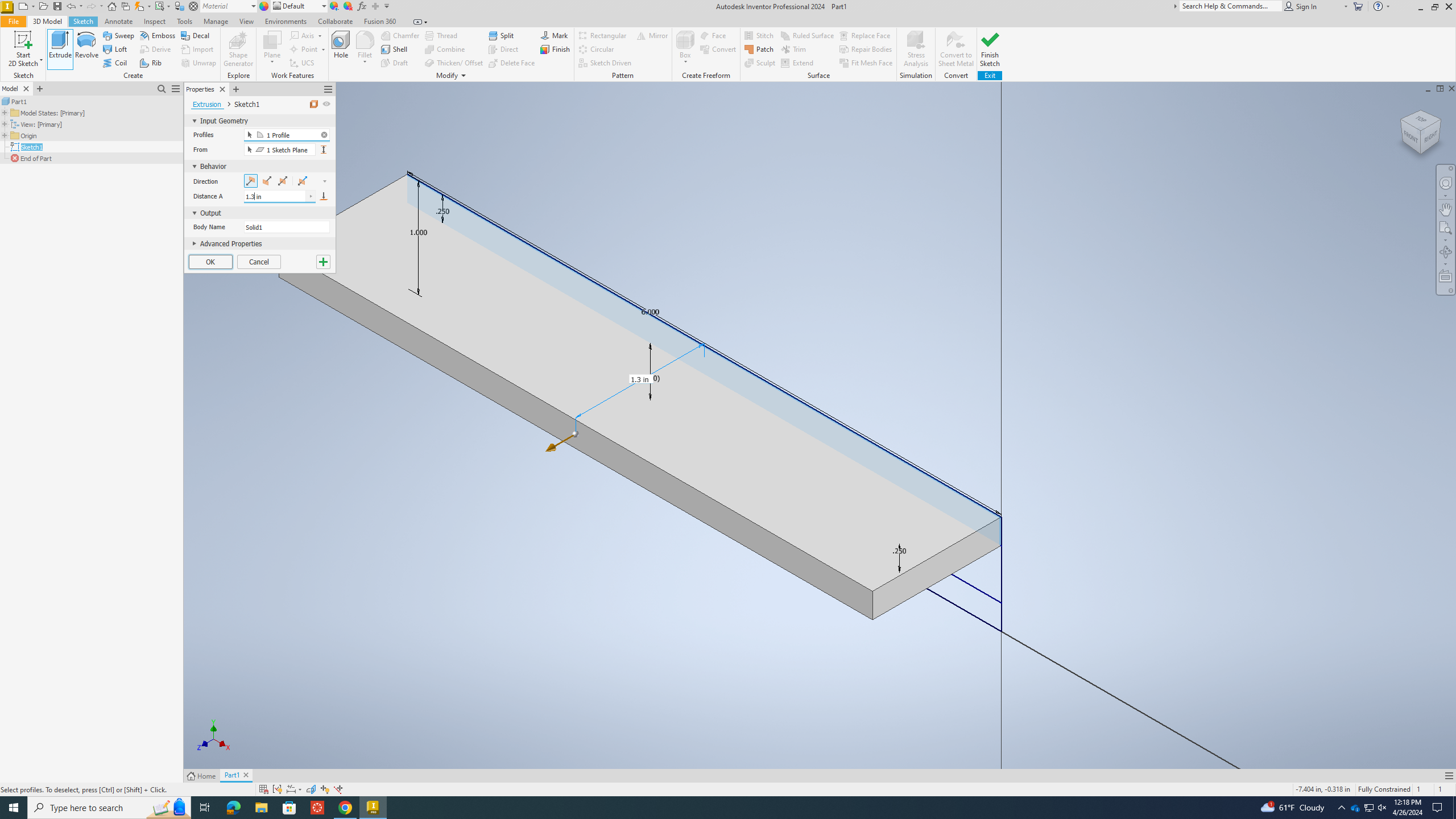Click Full Navigation Wheel icon
Viewport: 1456px width, 819px height.
tap(1445, 183)
